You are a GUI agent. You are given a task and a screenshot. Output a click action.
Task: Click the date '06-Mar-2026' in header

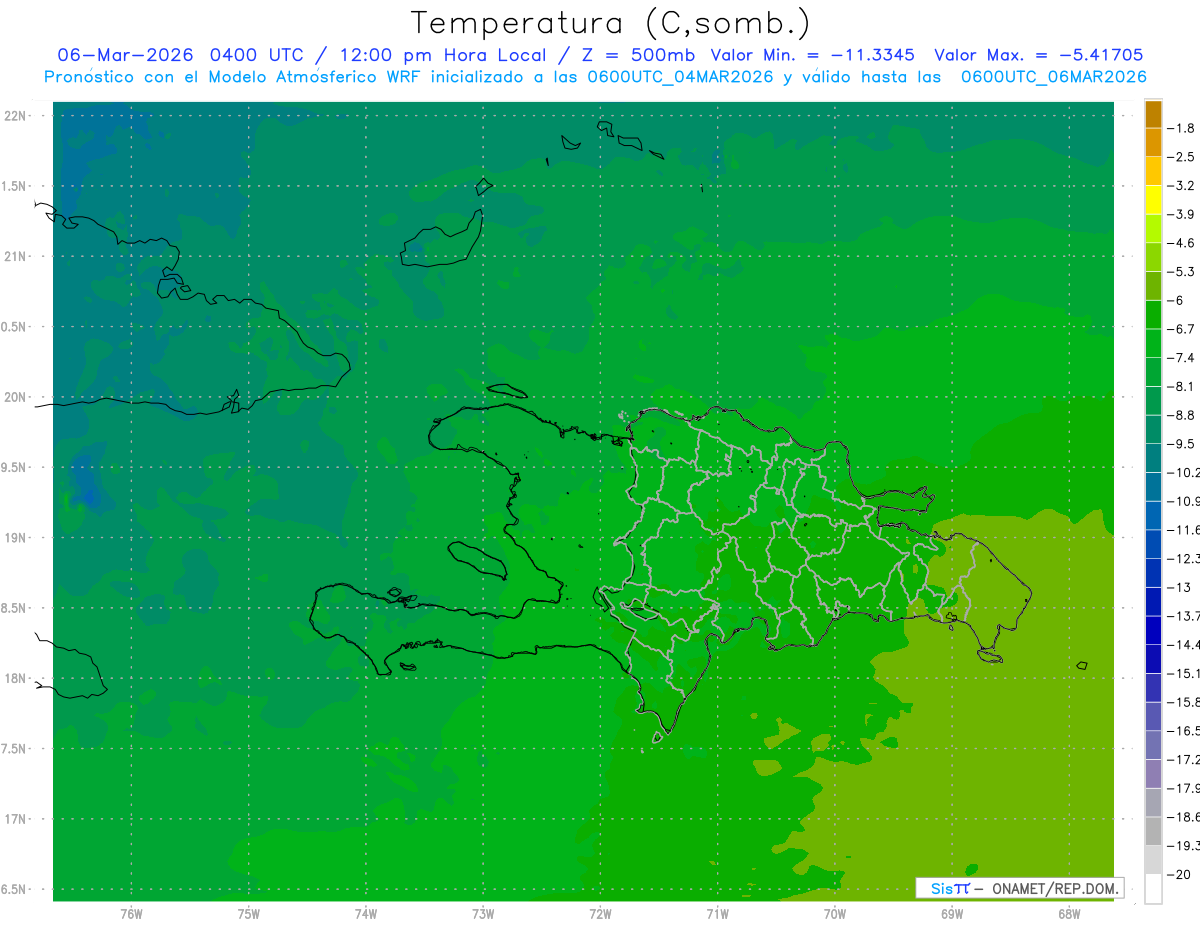tap(126, 55)
